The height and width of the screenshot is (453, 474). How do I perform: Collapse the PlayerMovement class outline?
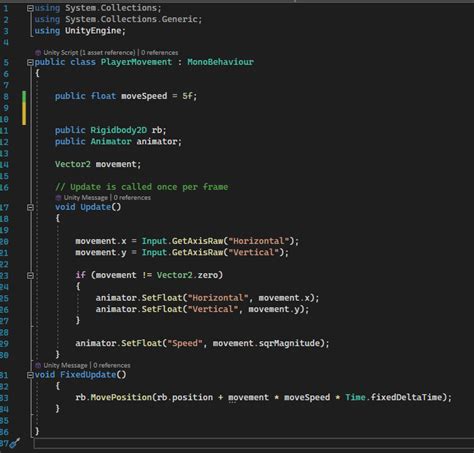click(x=30, y=62)
